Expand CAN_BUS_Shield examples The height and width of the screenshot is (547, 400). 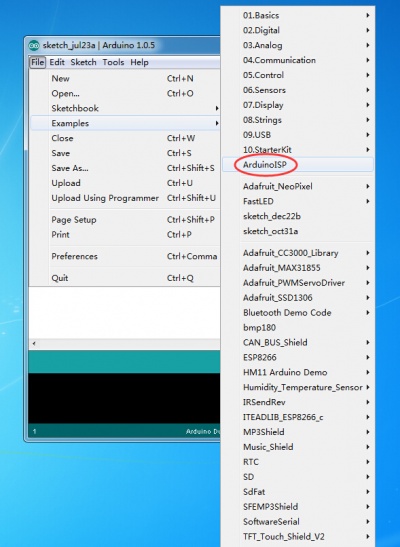(x=298, y=343)
